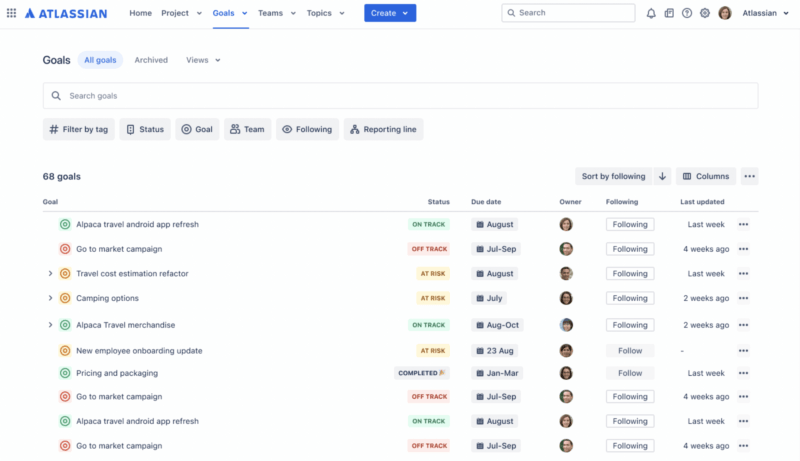Open the Topics dropdown in navigation

click(x=326, y=13)
